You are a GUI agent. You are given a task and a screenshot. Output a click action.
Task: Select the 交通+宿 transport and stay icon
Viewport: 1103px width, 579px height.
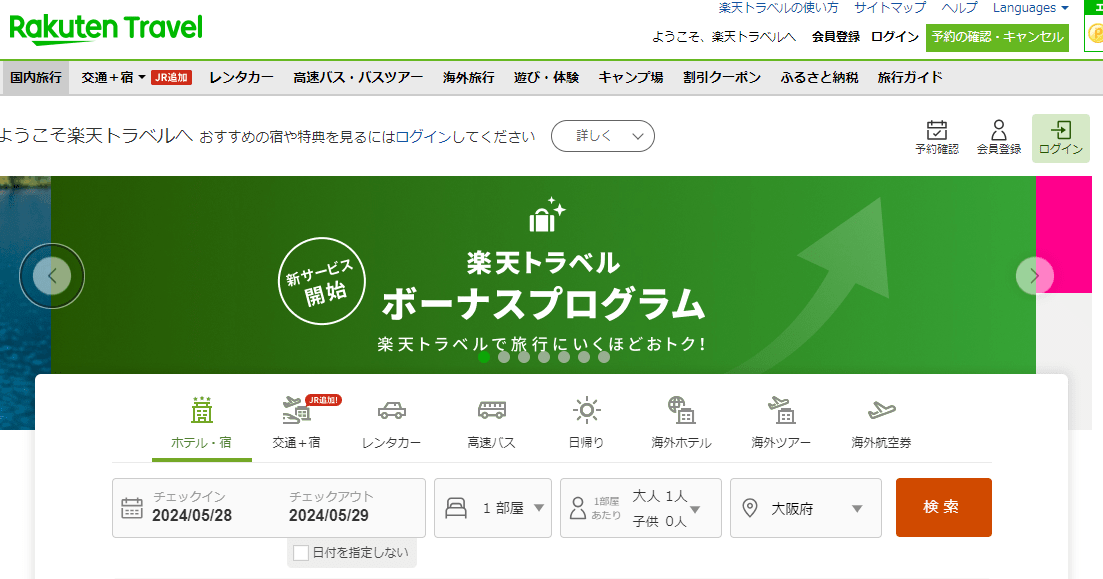(x=296, y=411)
